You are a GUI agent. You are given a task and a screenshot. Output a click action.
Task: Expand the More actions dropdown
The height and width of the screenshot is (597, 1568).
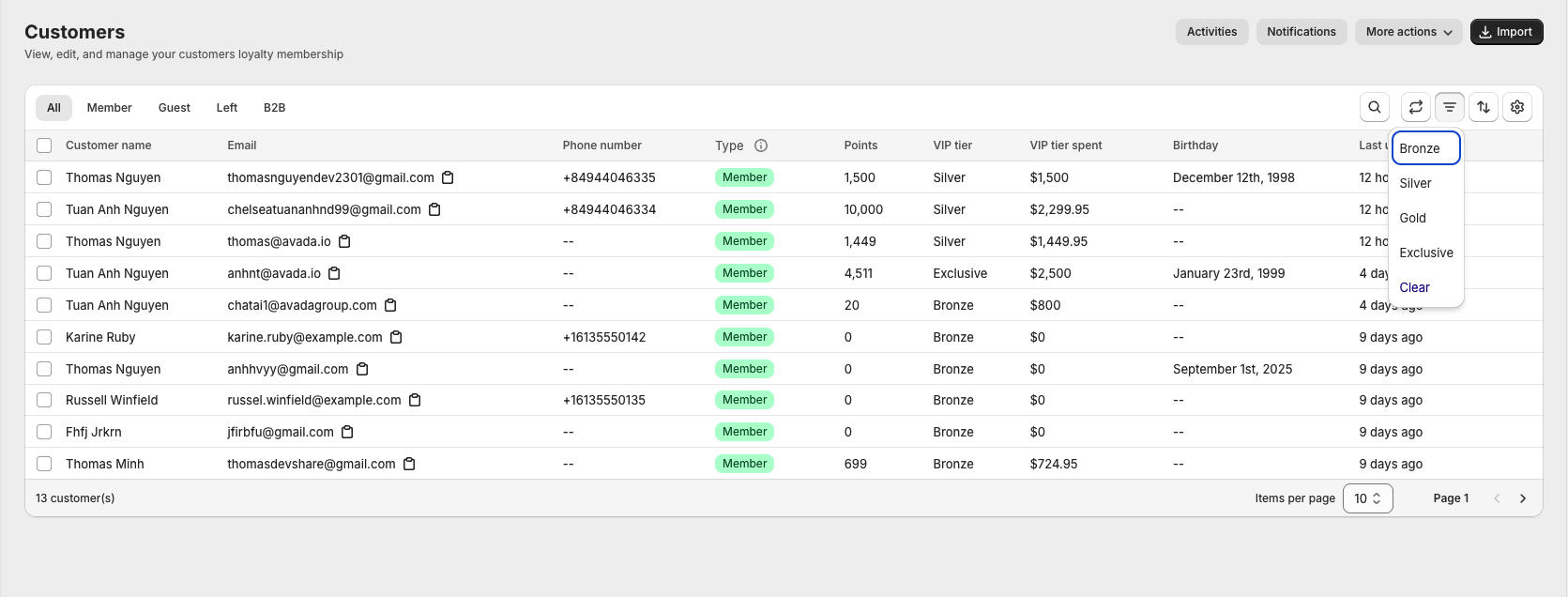coord(1408,32)
